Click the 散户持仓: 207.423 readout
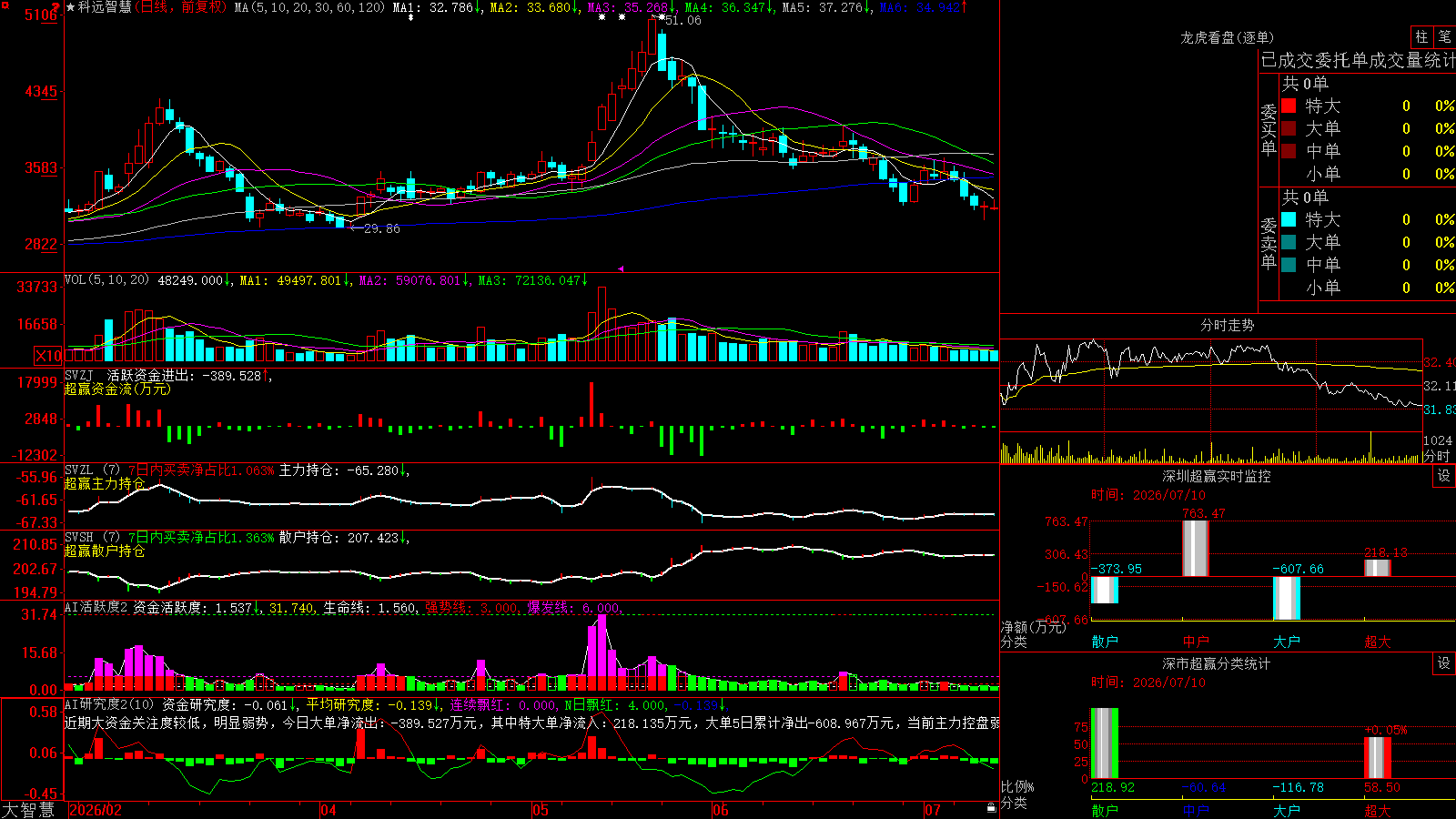 (x=344, y=538)
